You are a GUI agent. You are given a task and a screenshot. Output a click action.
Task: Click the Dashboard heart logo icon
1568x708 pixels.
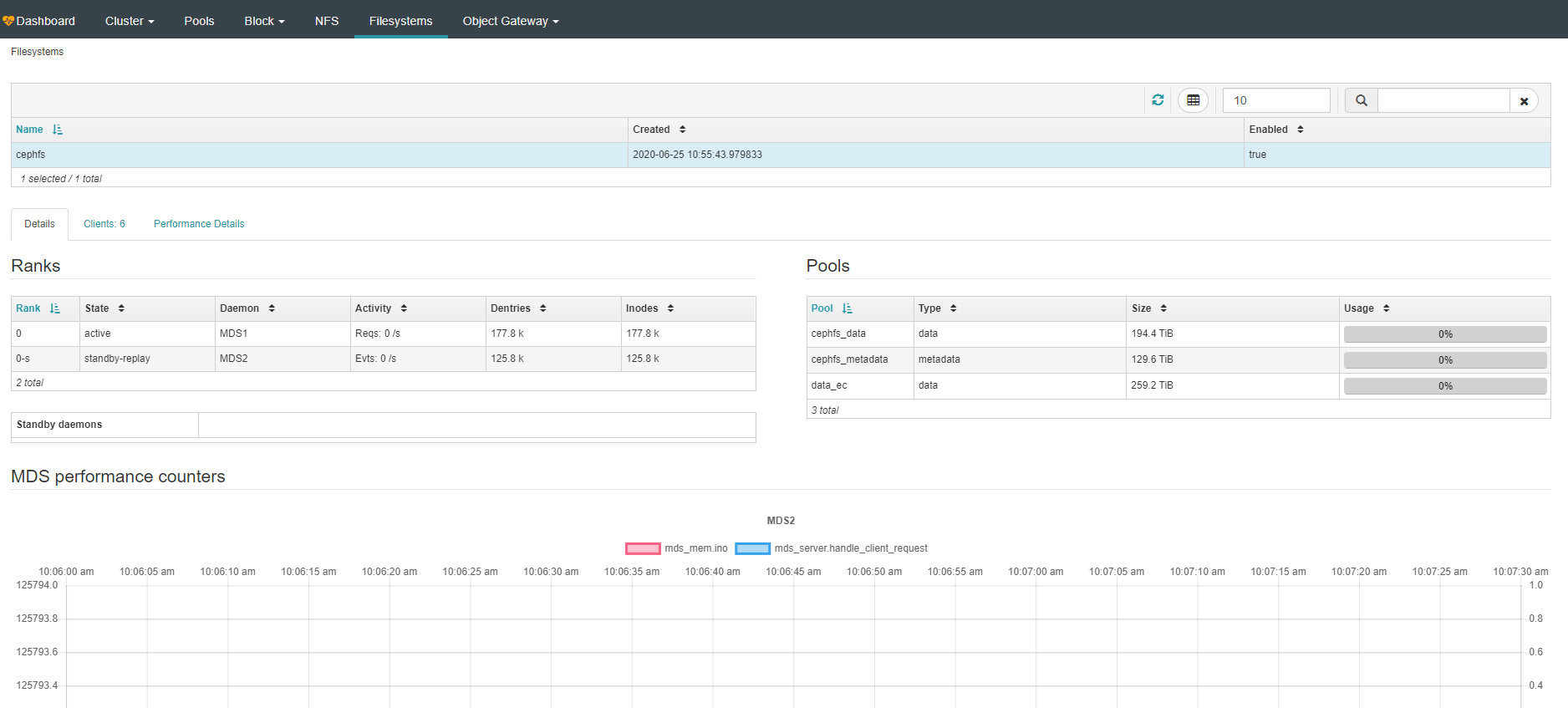8,21
